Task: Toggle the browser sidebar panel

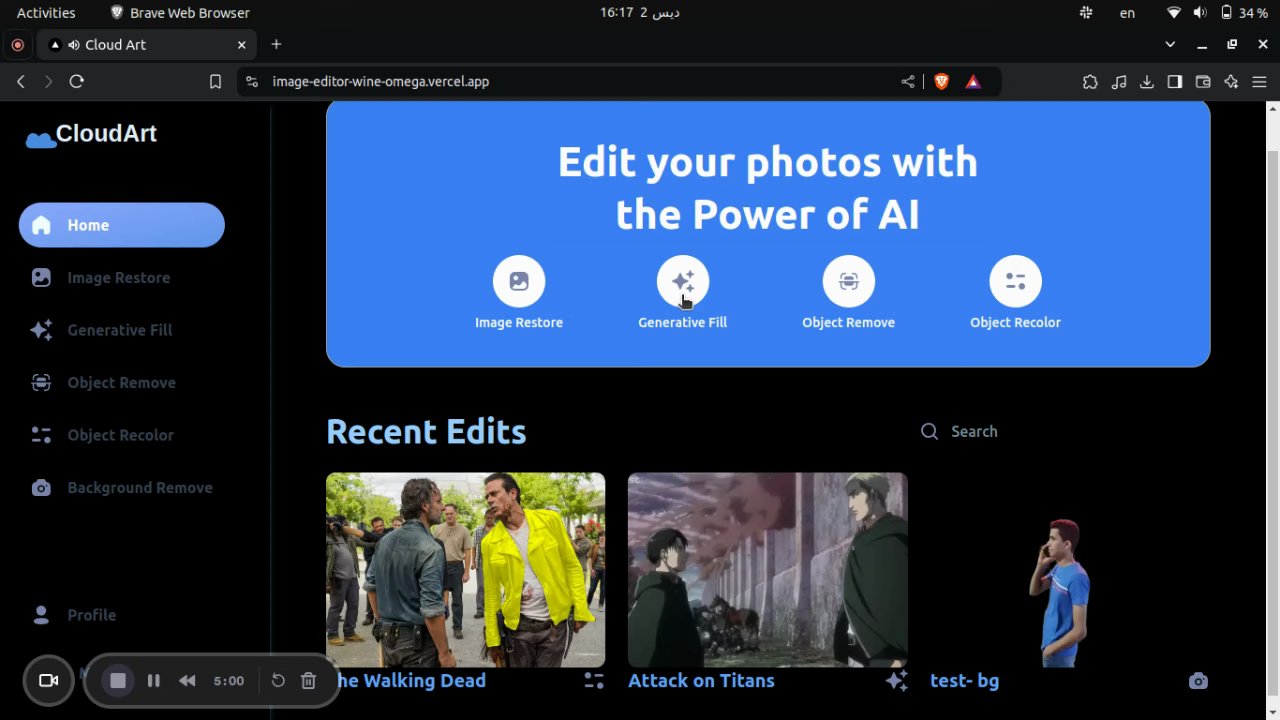Action: click(1175, 81)
